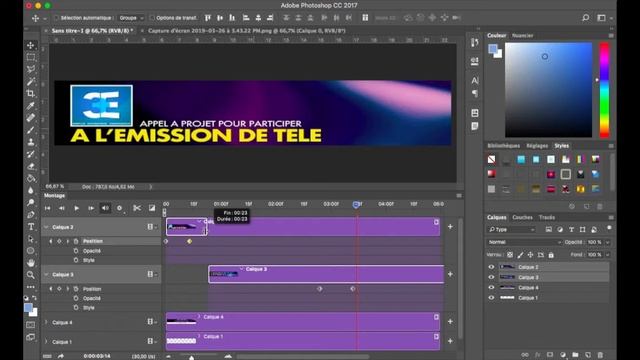Screen dimensions: 640x360
Task: Open the layer filter Type dropdown
Action: point(511,230)
